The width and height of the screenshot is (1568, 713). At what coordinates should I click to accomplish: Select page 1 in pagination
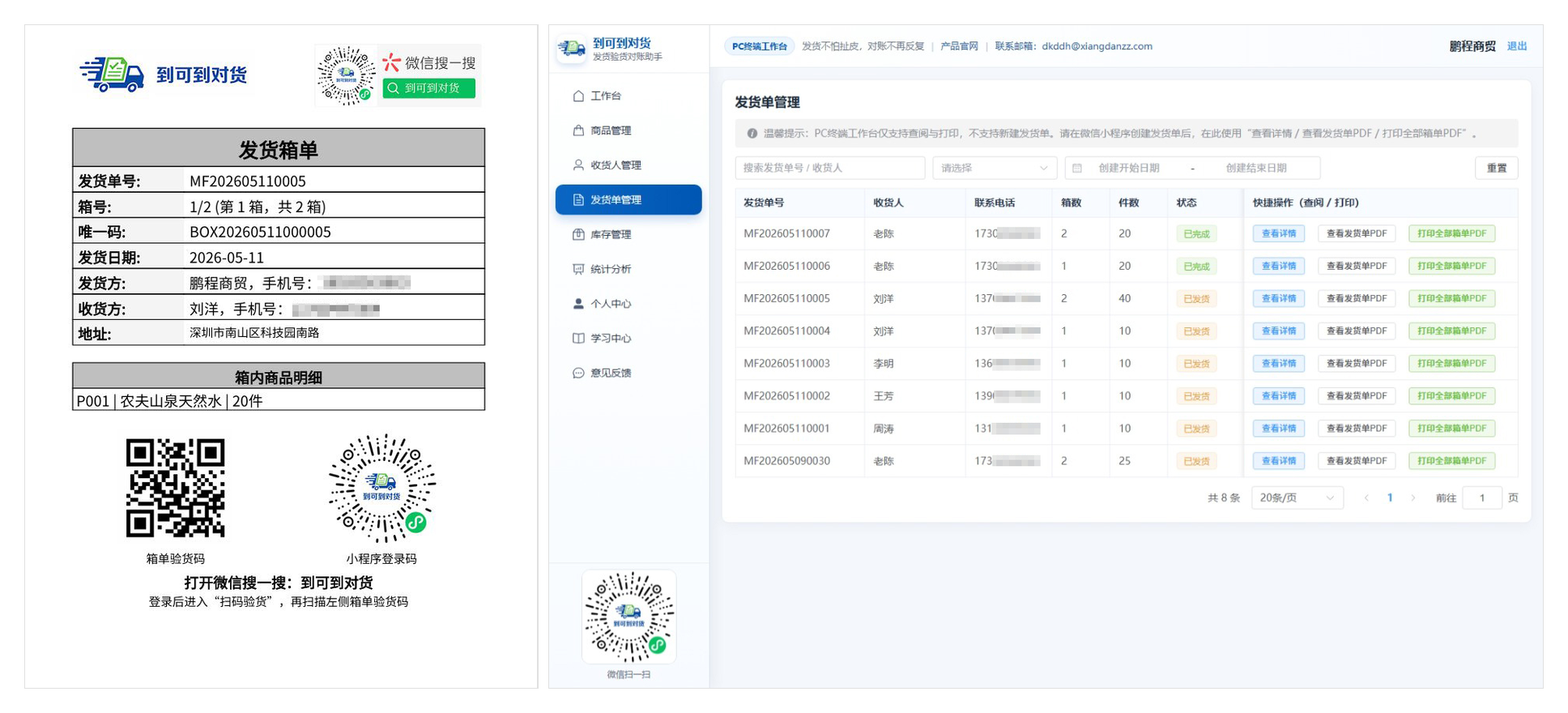(1390, 498)
